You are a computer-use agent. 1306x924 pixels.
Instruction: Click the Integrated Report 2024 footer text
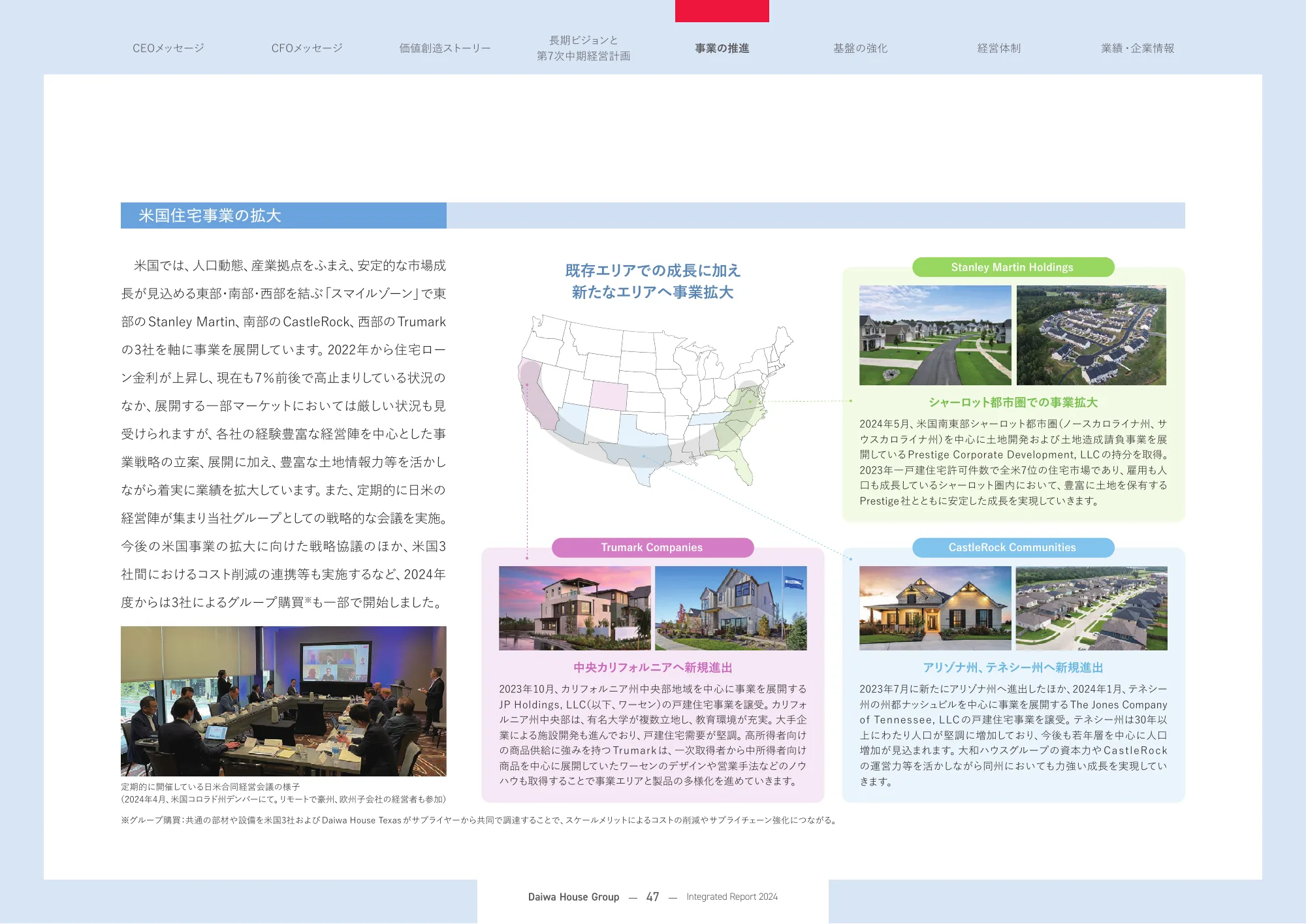tap(732, 897)
